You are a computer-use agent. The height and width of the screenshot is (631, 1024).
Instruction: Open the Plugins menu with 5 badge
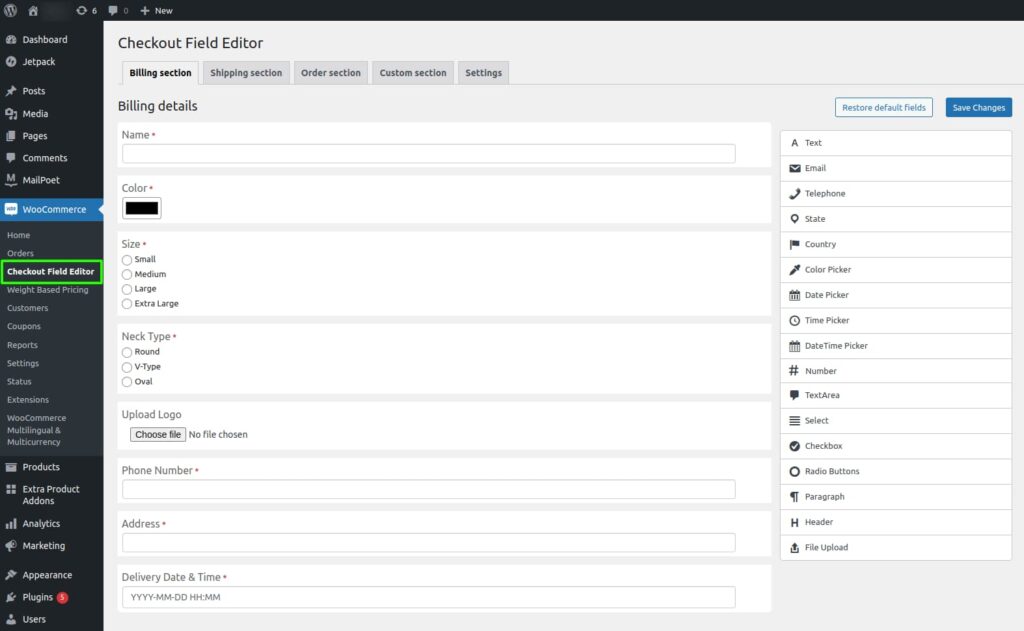point(52,598)
